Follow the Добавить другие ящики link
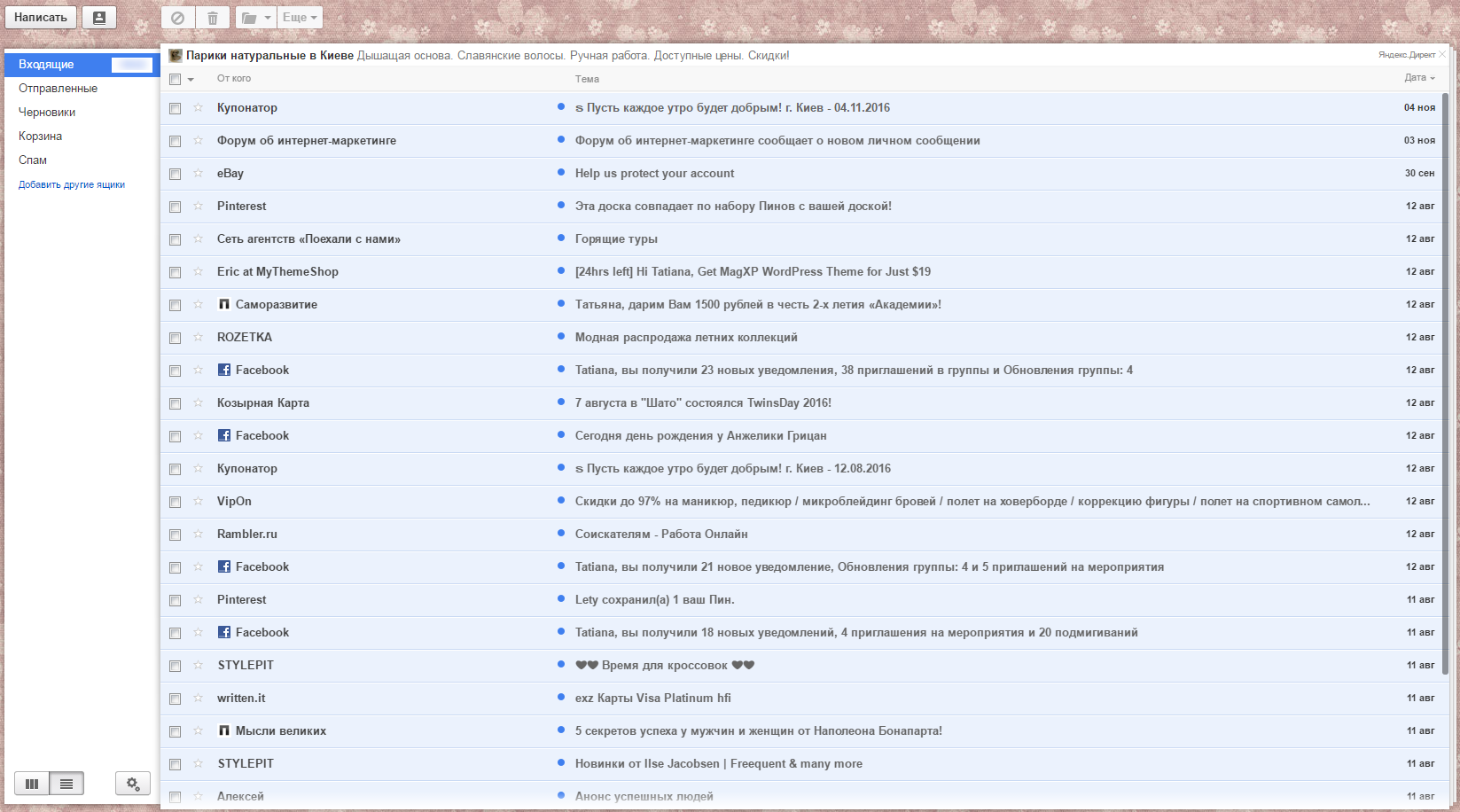1460x812 pixels. point(72,184)
